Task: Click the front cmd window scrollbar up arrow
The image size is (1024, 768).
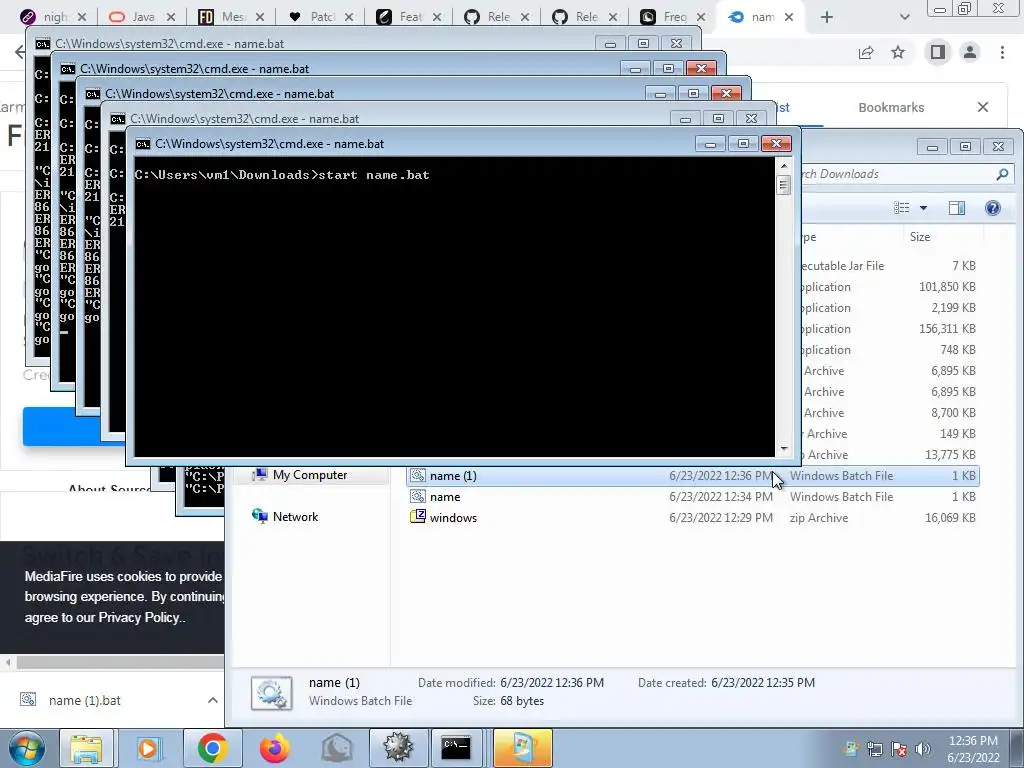Action: [784, 166]
